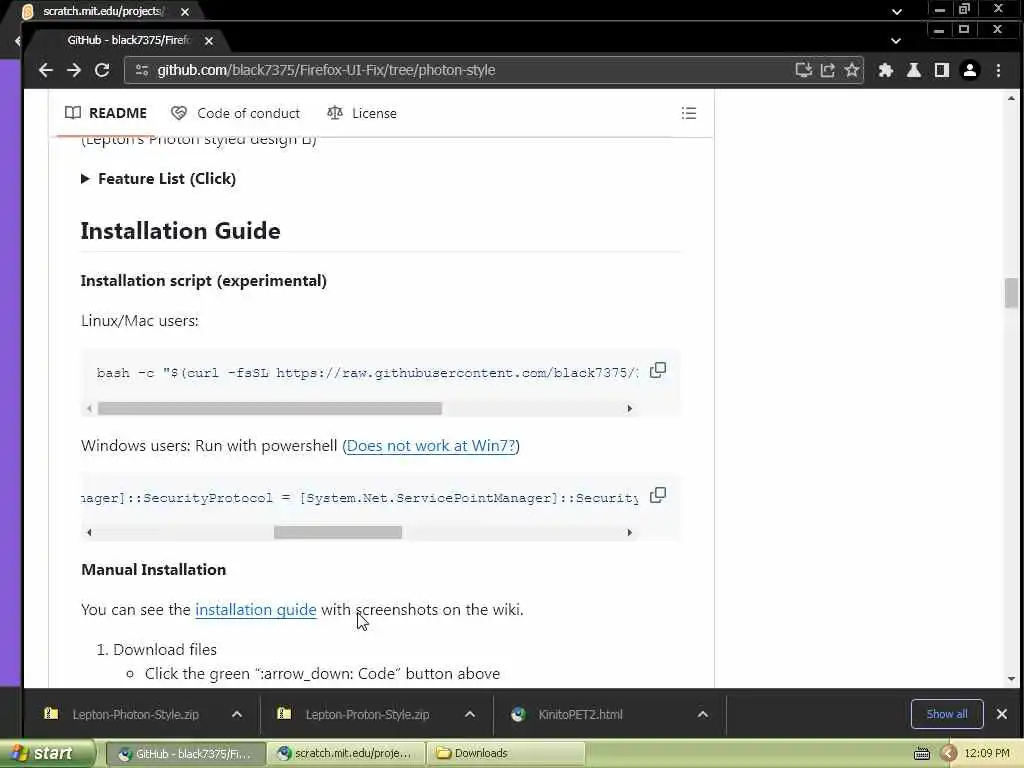
Task: Click right arrow of PowerShell code scrollbar
Action: pos(630,532)
